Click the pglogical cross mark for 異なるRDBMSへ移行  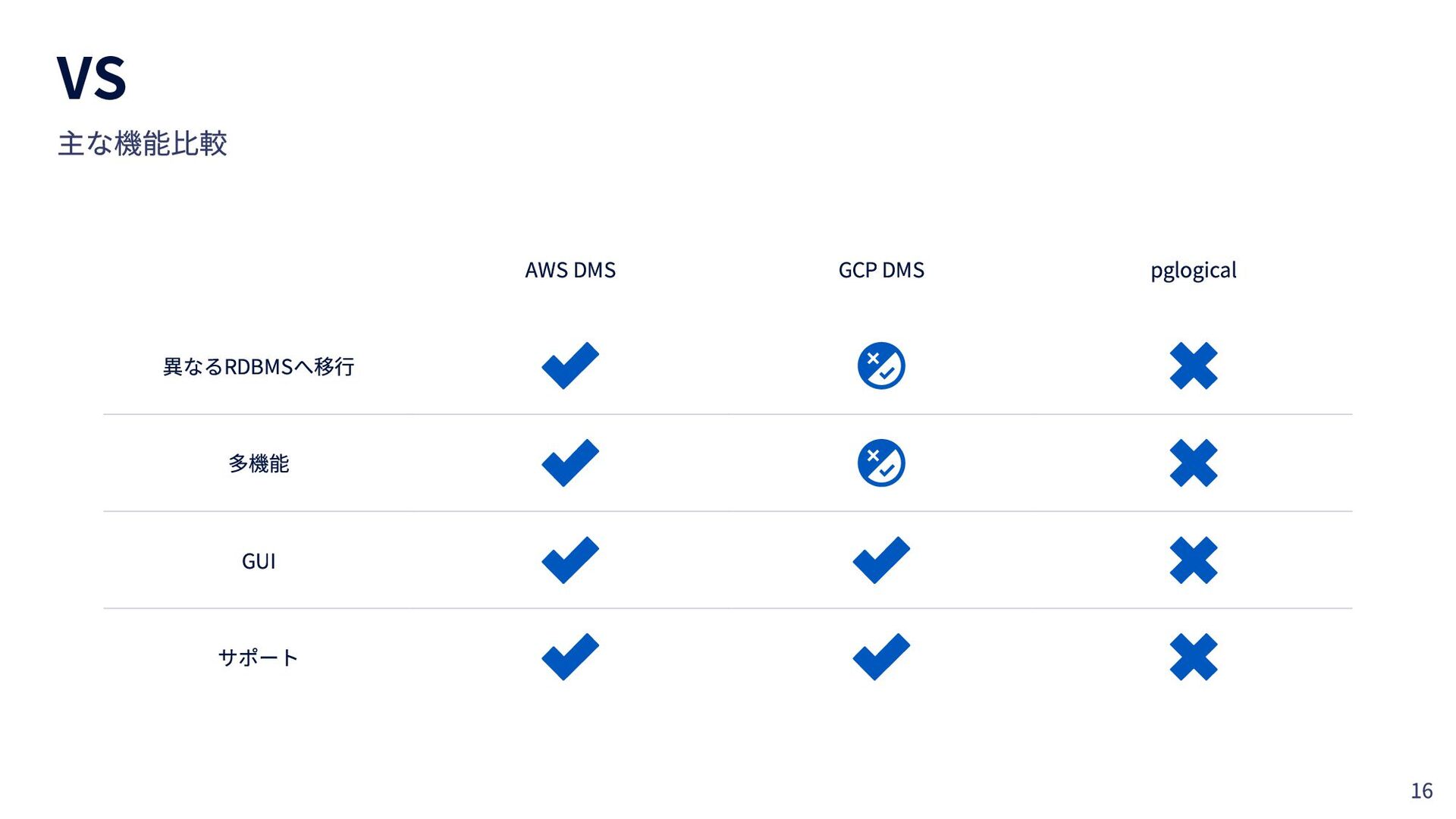(x=1194, y=366)
